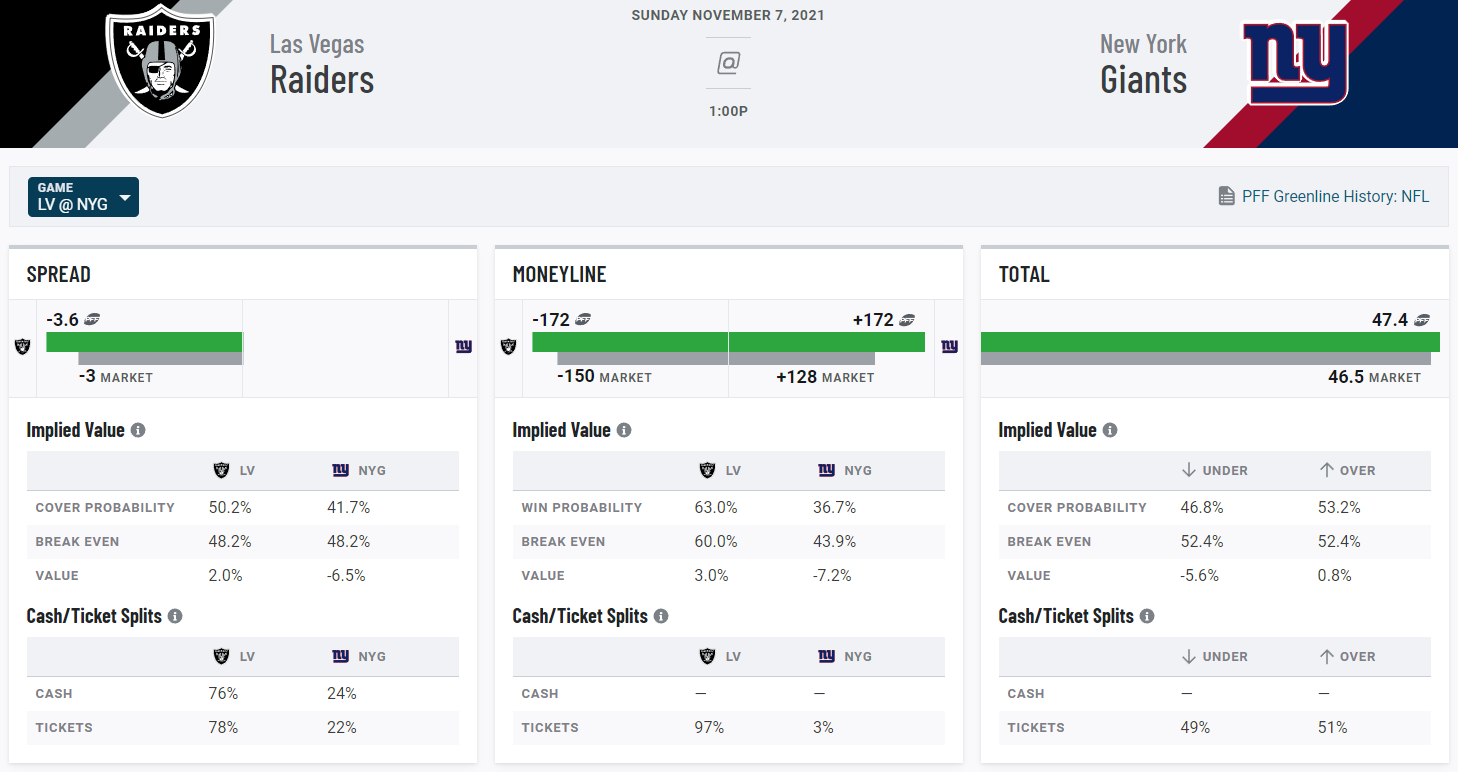The image size is (1458, 772).
Task: Click the MONEYLINE panel heading
Action: [x=559, y=274]
